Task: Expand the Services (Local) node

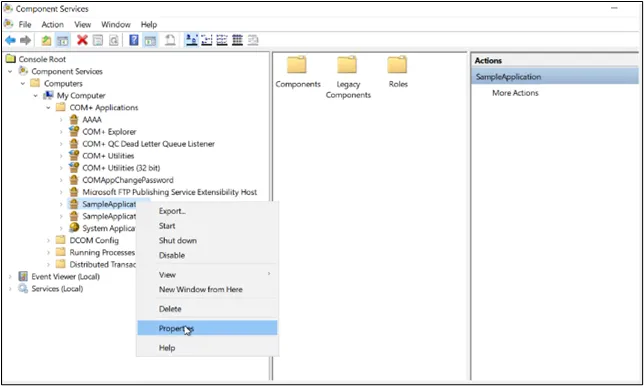Action: (x=10, y=289)
